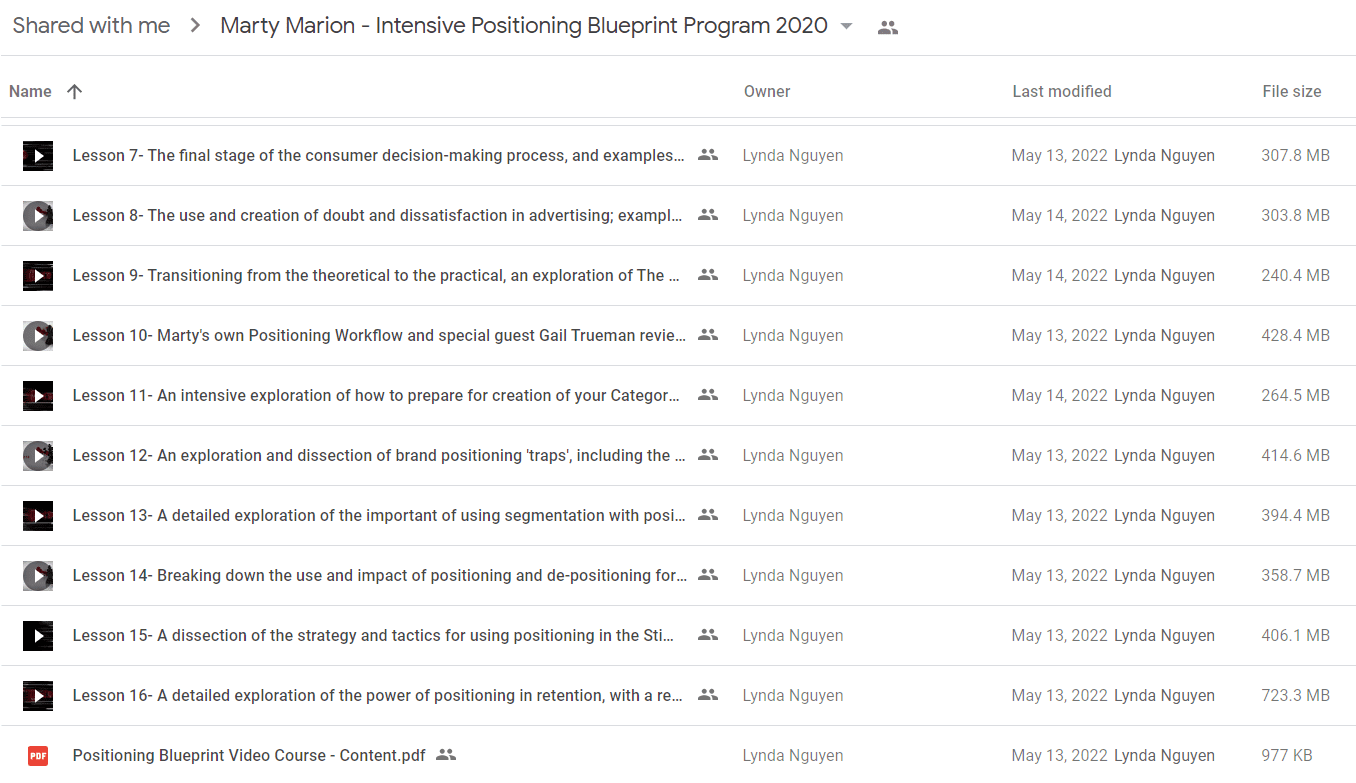Open the Lesson 13 video file icon
The width and height of the screenshot is (1356, 783).
coord(38,516)
